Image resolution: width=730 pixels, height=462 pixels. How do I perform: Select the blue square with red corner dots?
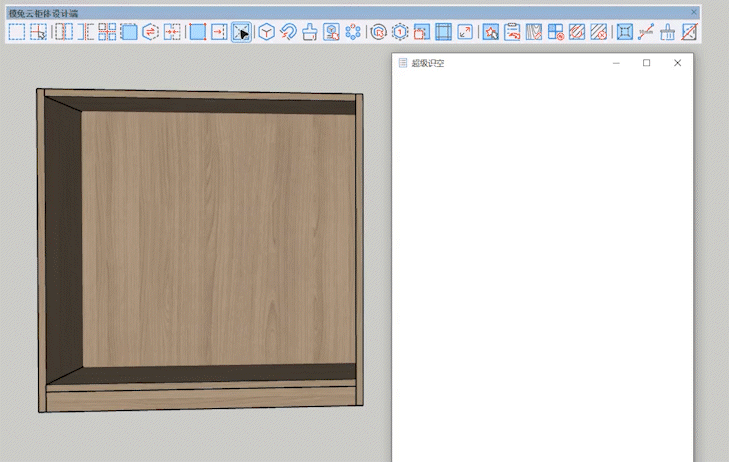[197, 32]
